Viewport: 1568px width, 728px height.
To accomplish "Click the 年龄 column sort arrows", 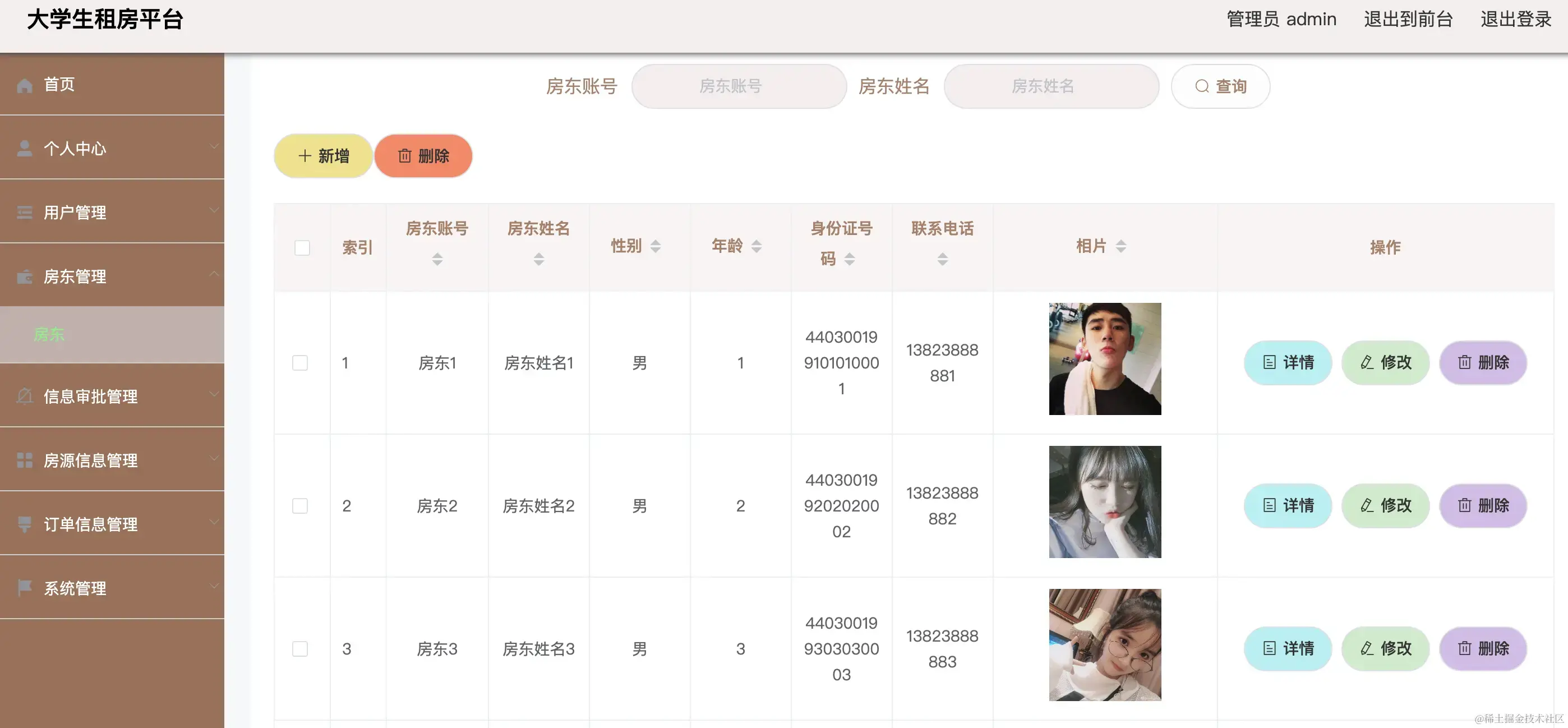I will 757,246.
